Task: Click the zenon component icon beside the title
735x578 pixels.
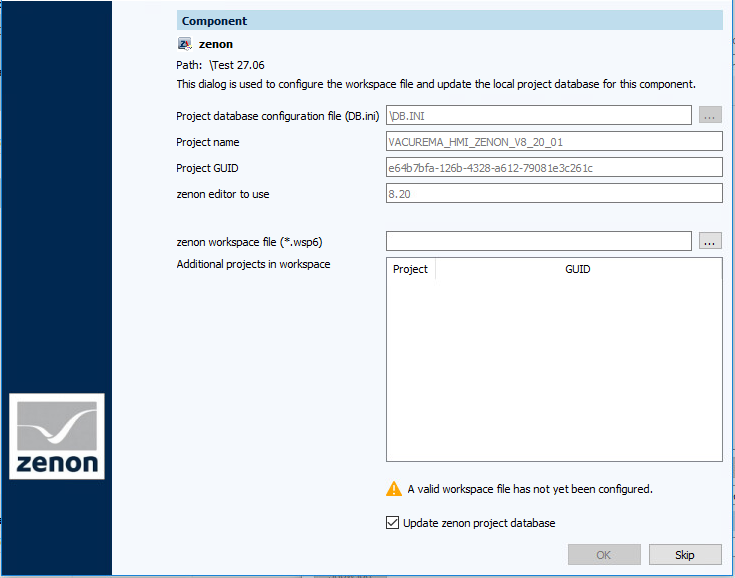Action: coord(185,44)
